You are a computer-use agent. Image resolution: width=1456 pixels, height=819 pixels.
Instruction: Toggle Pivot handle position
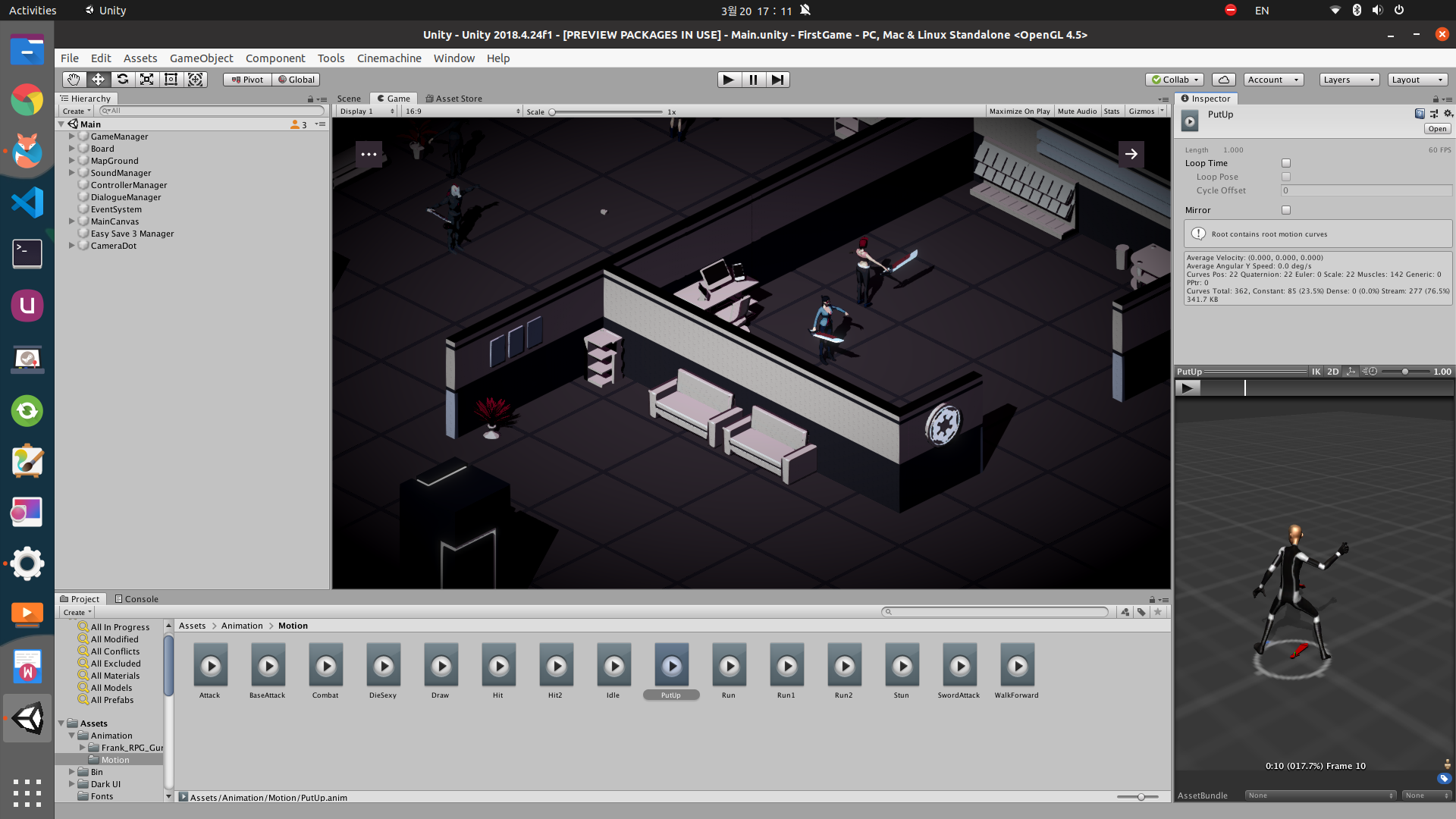coord(247,80)
